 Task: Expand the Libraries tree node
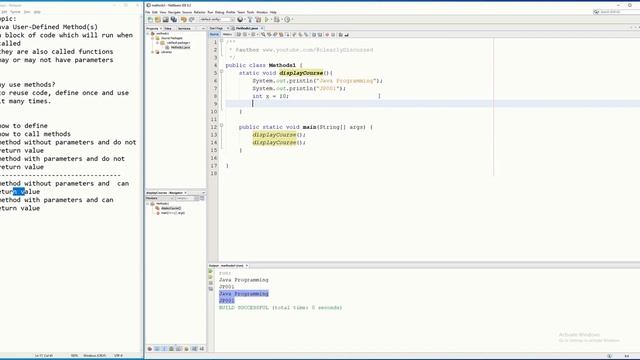[153, 52]
